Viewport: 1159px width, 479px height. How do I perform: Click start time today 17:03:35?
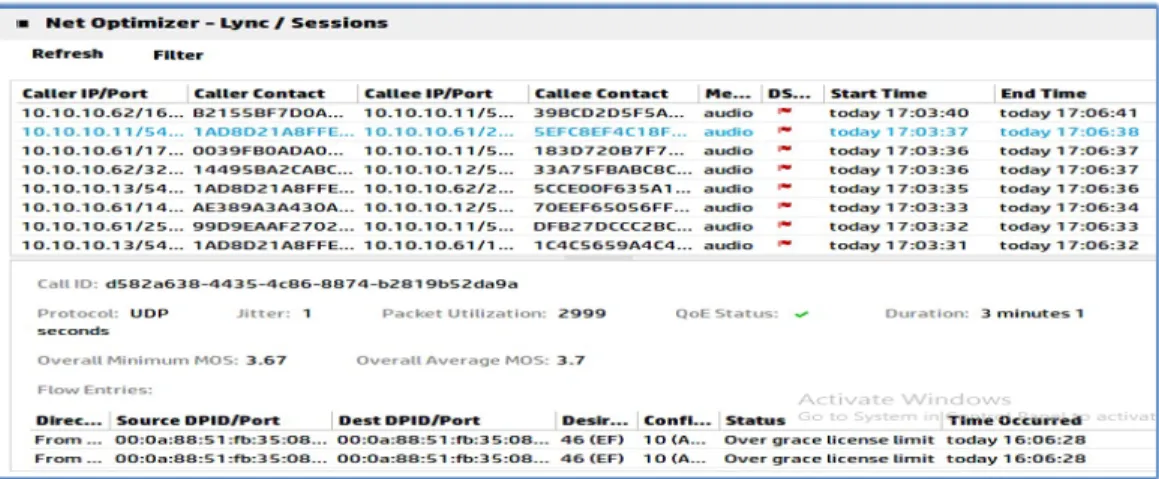click(898, 188)
